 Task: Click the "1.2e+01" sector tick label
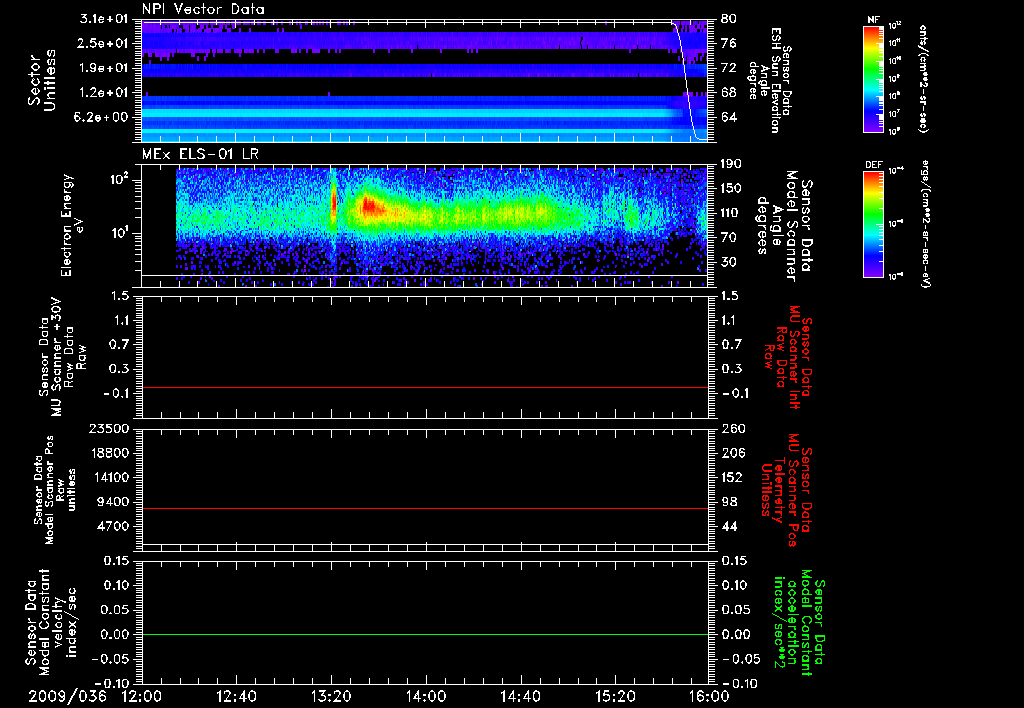coord(104,93)
